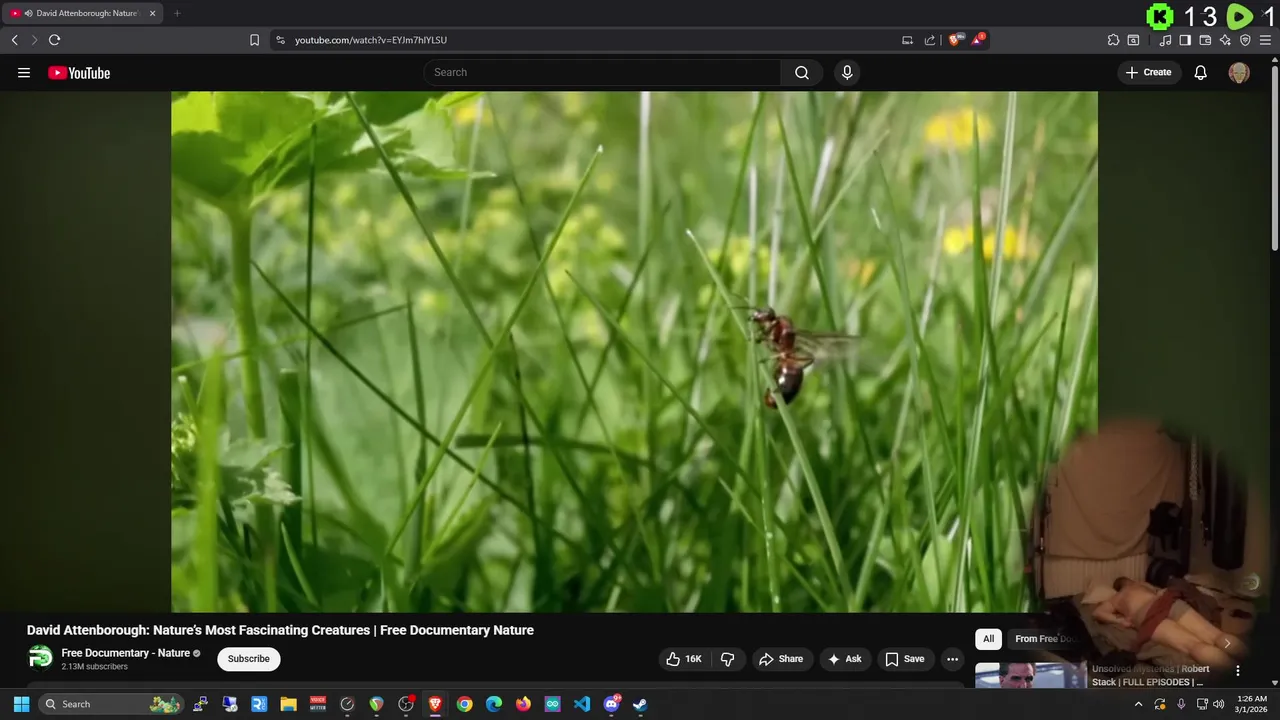This screenshot has width=1280, height=720.
Task: Click the share page icon in address bar
Action: click(x=930, y=40)
